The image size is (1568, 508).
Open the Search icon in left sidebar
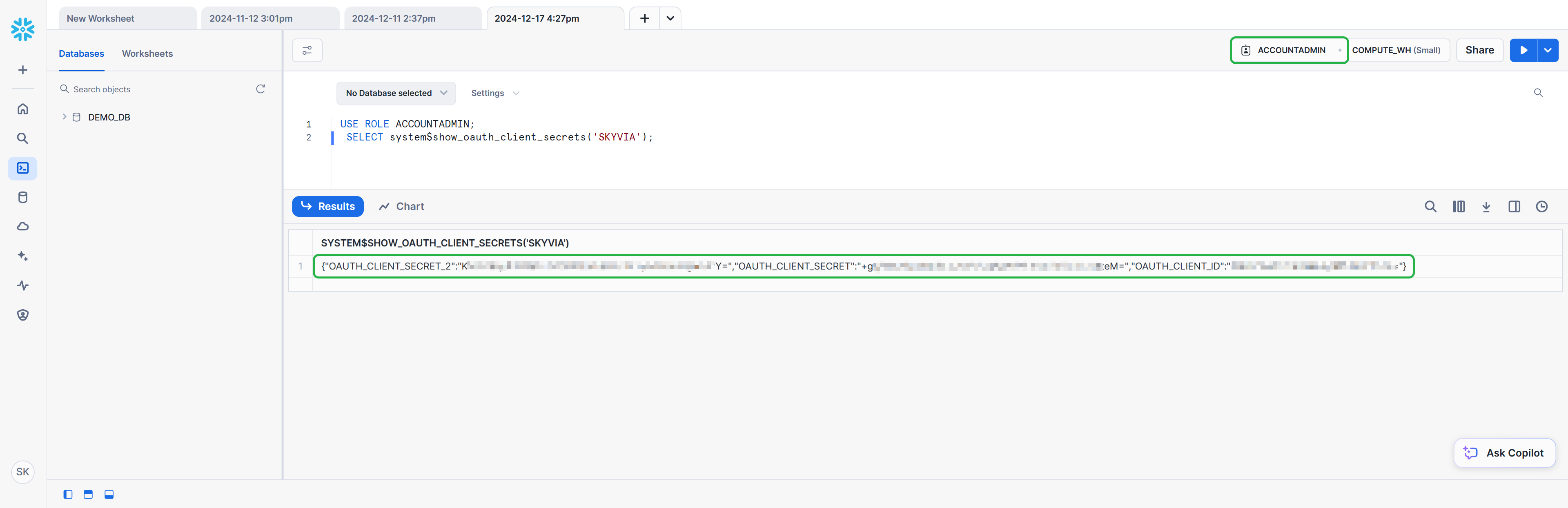tap(22, 138)
